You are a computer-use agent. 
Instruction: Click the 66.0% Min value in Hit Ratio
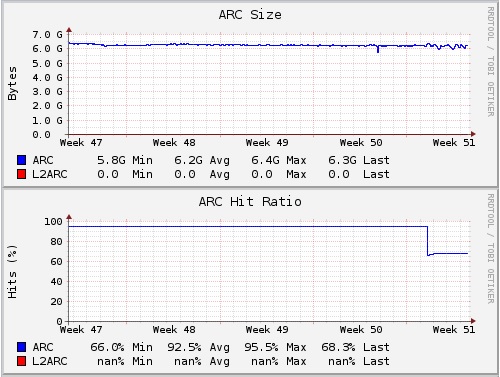coord(107,347)
